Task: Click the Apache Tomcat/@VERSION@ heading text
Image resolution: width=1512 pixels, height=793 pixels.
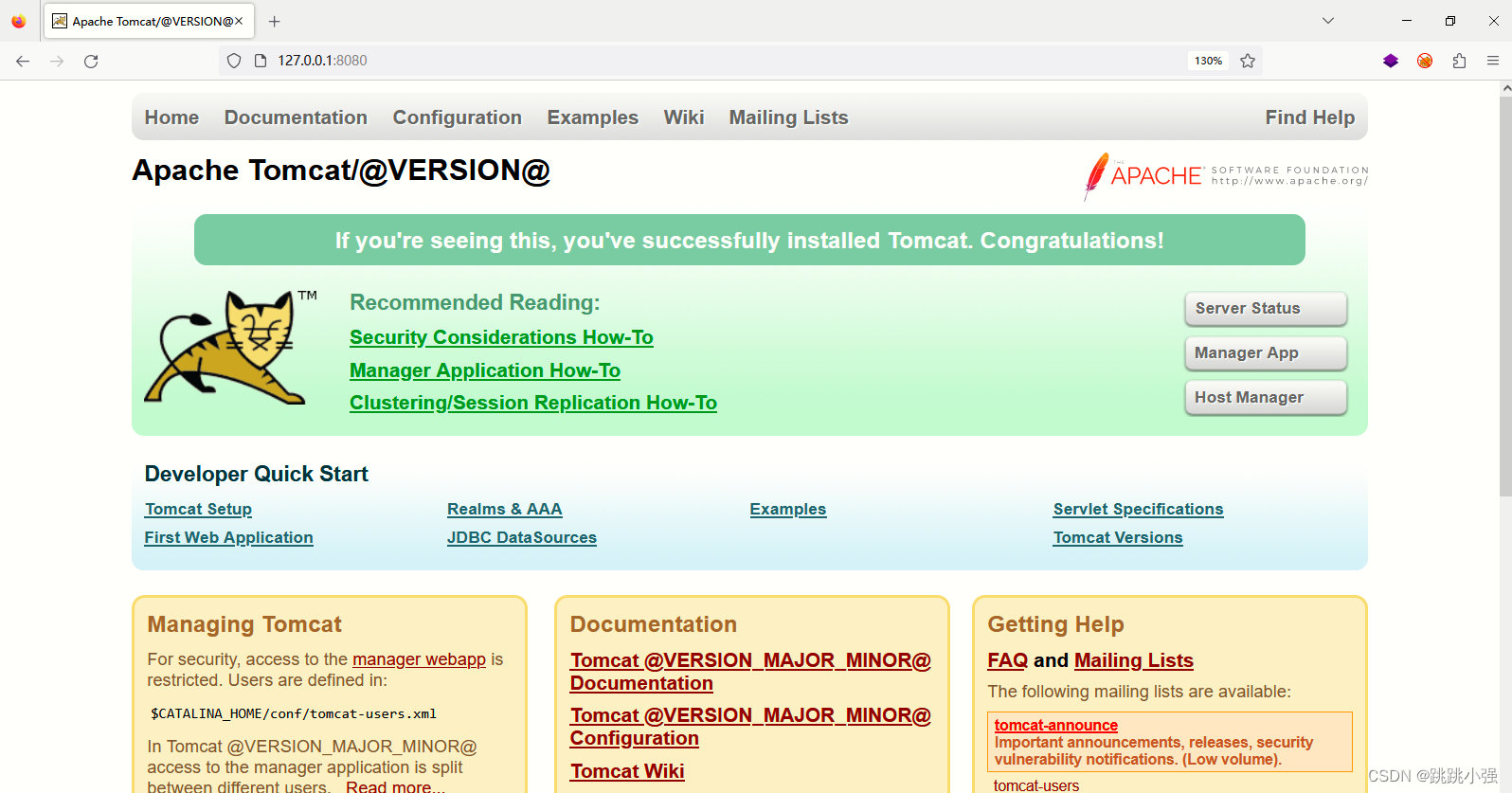Action: click(341, 171)
